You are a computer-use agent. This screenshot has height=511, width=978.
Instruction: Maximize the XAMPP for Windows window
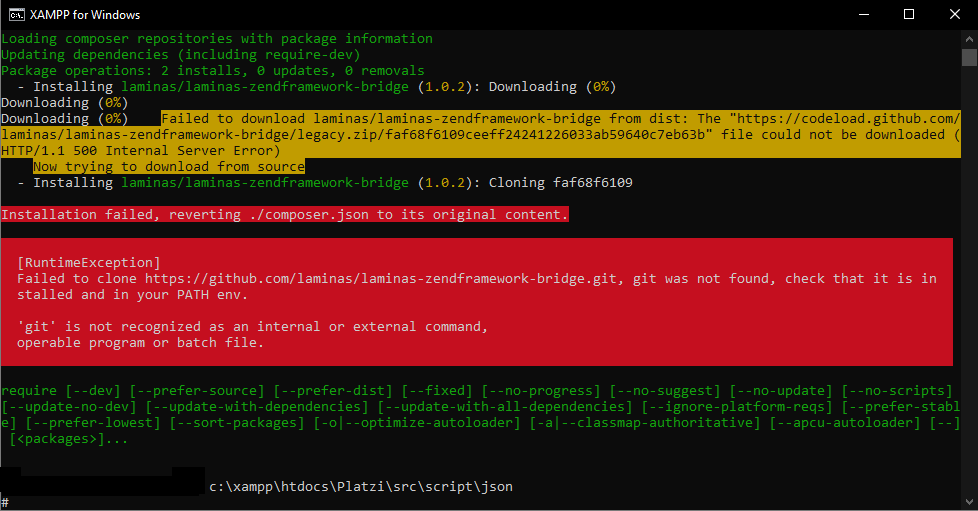(x=909, y=14)
